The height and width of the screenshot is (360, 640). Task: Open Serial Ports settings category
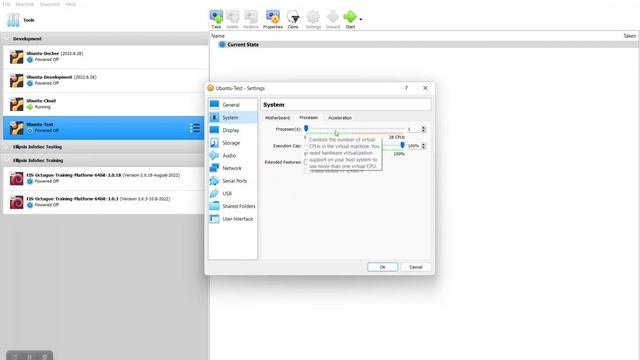(x=233, y=181)
